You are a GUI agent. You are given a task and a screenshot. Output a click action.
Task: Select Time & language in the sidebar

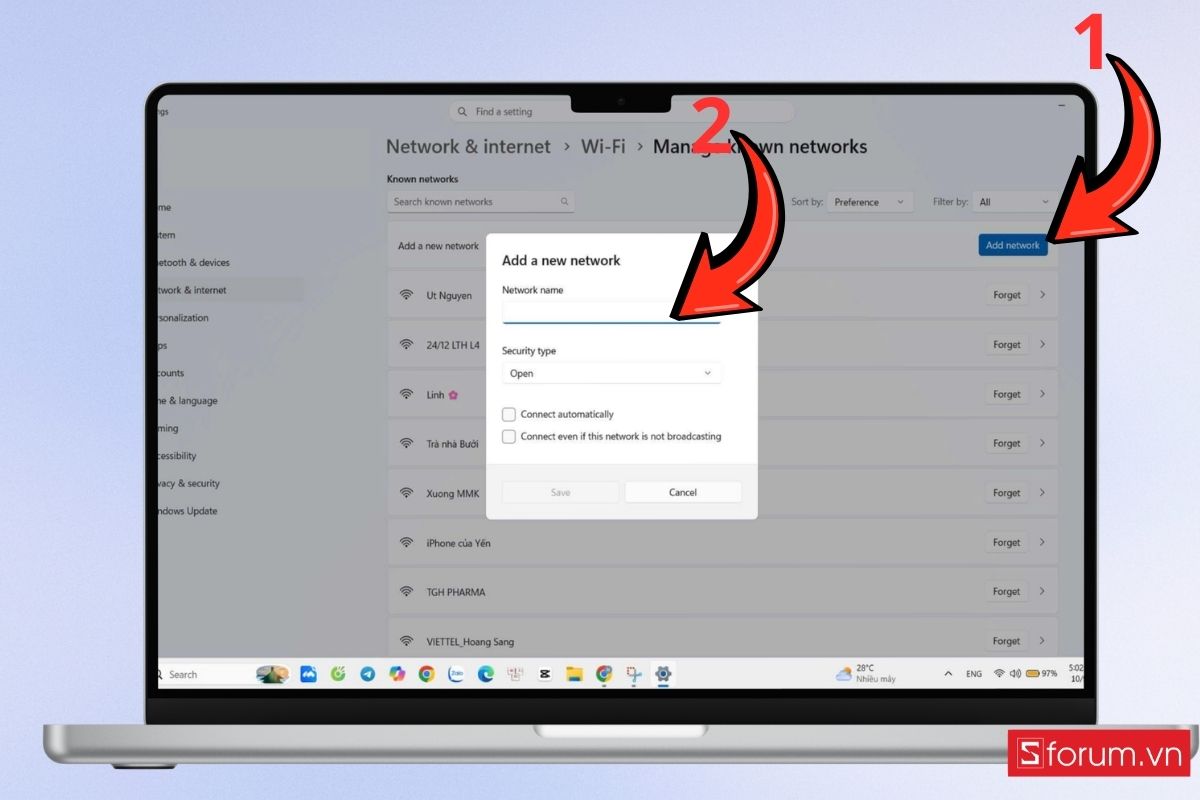point(186,401)
